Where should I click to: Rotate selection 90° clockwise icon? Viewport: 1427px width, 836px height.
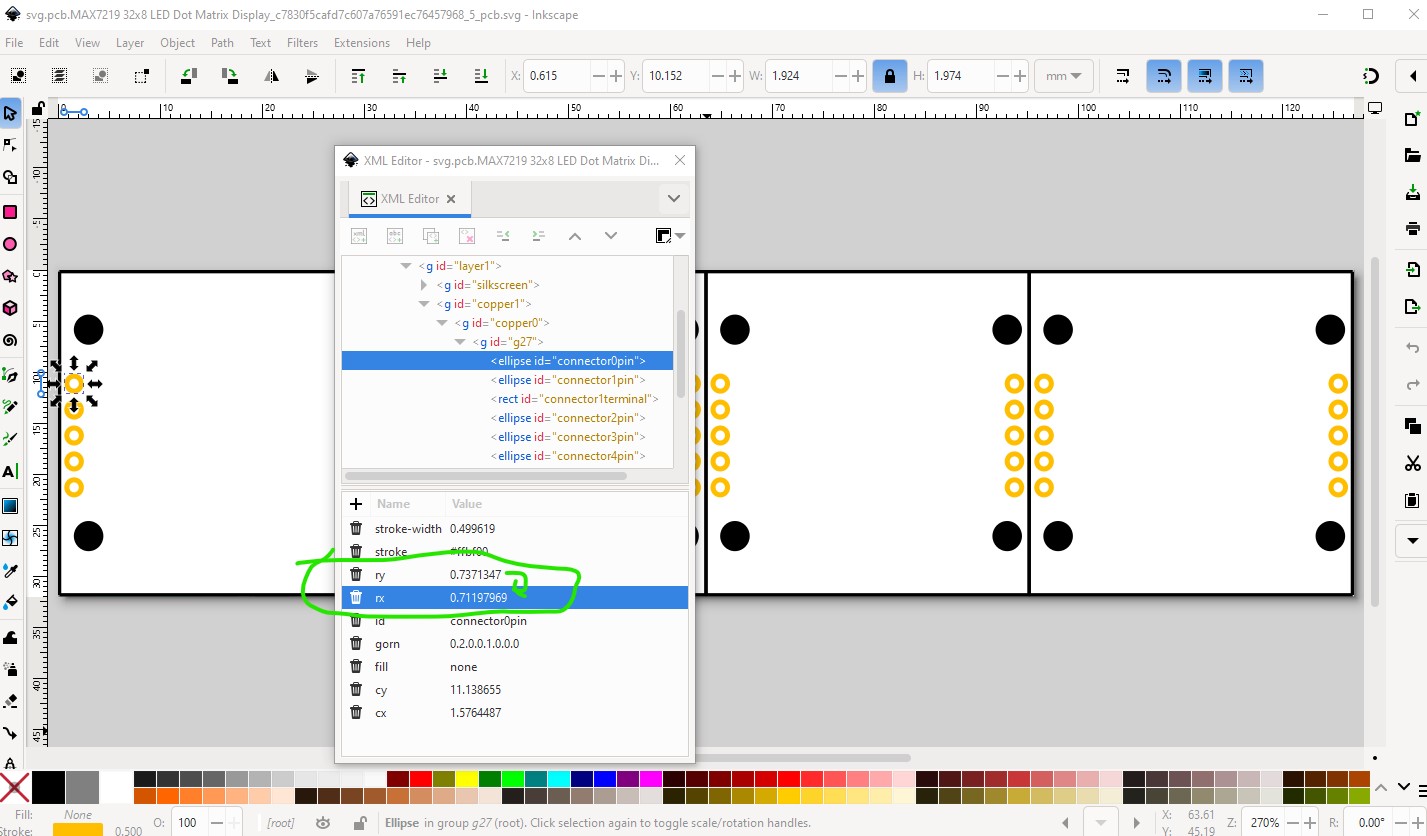pyautogui.click(x=229, y=76)
